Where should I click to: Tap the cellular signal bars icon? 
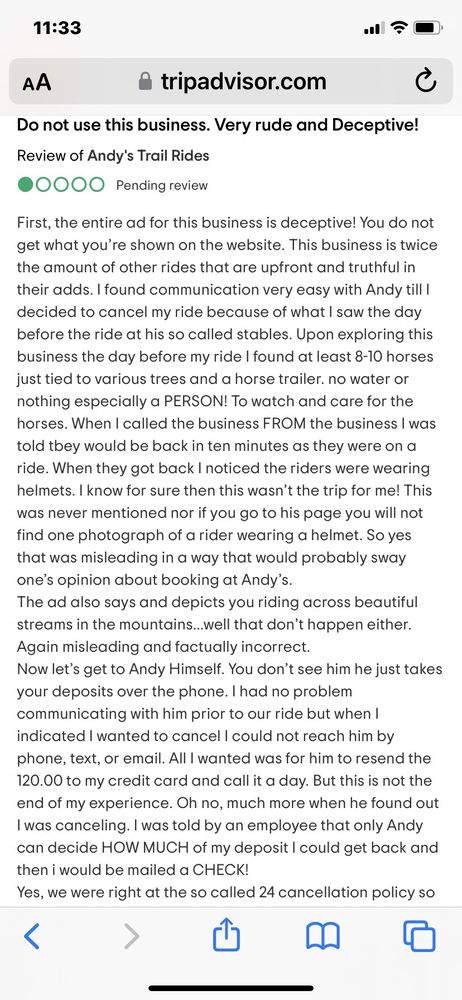point(373,29)
